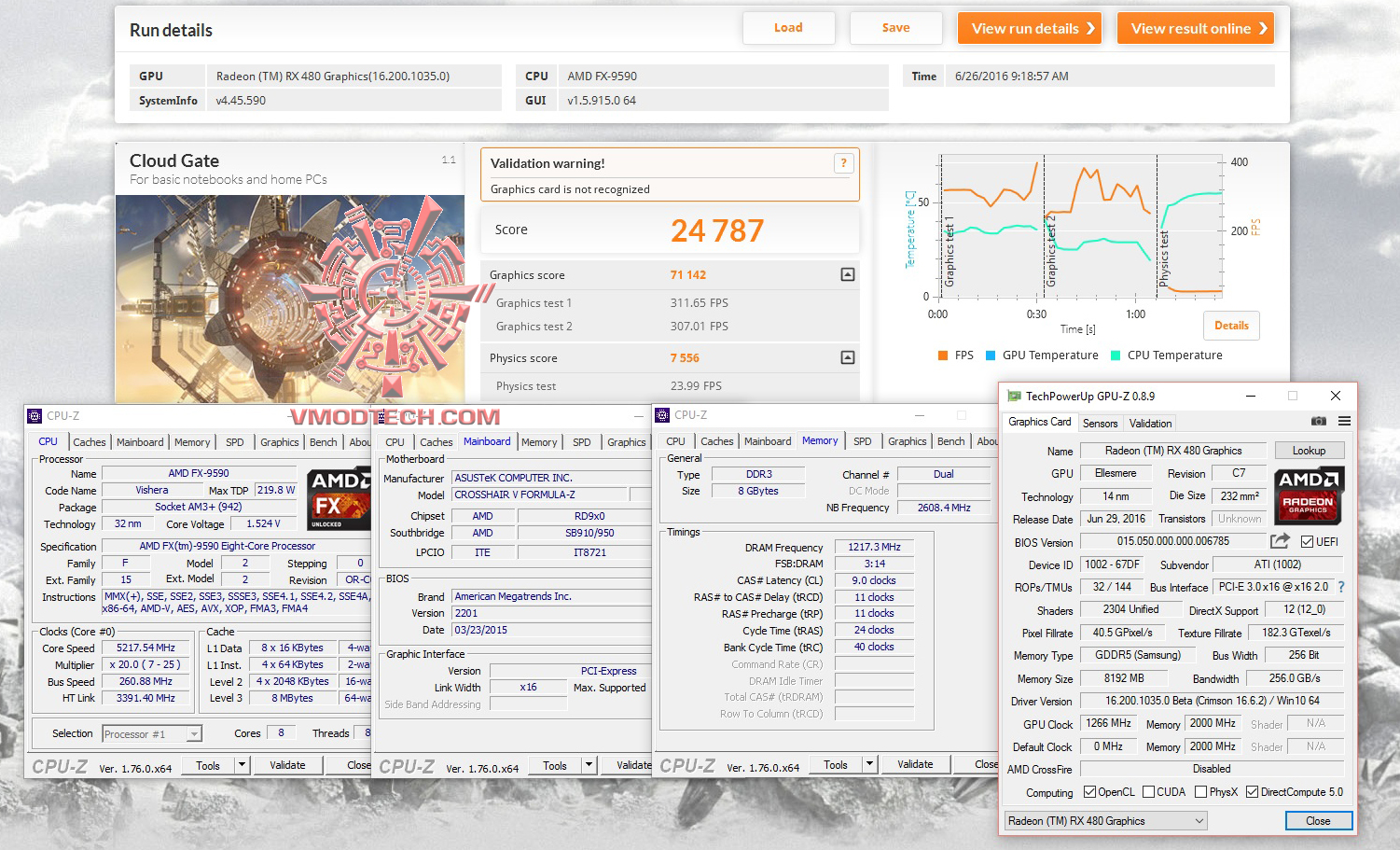This screenshot has height=850, width=1400.
Task: Click the GPU Clock 1266 MHz field
Action: point(1108,723)
